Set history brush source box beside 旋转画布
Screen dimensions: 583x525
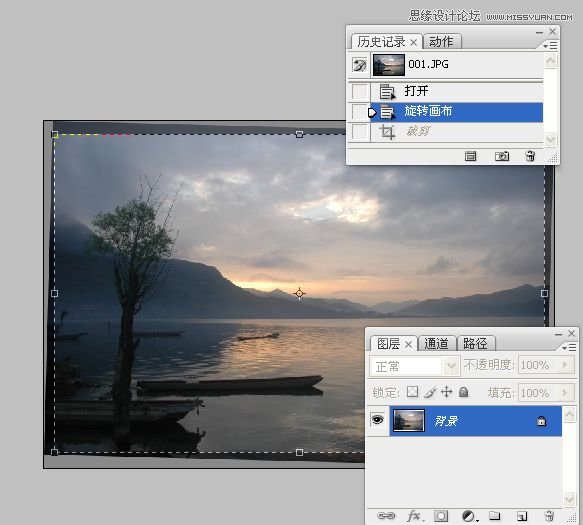click(x=360, y=112)
